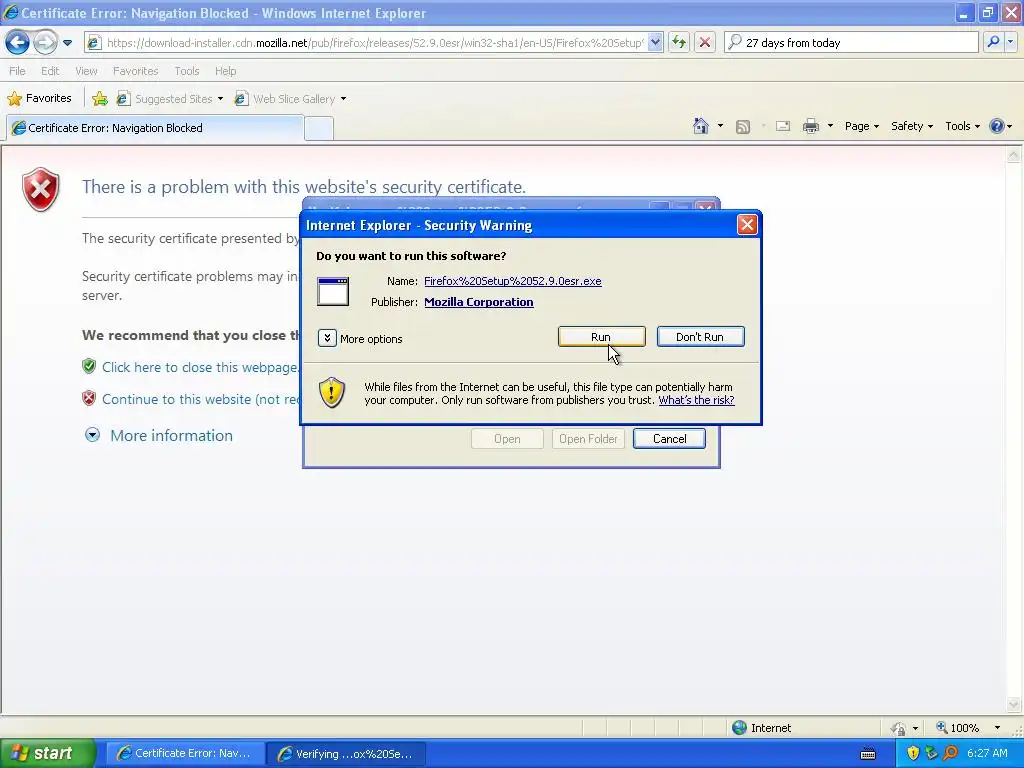Screen dimensions: 1024x768
Task: Click the Add to Favorites Bar icon
Action: pyautogui.click(x=100, y=99)
